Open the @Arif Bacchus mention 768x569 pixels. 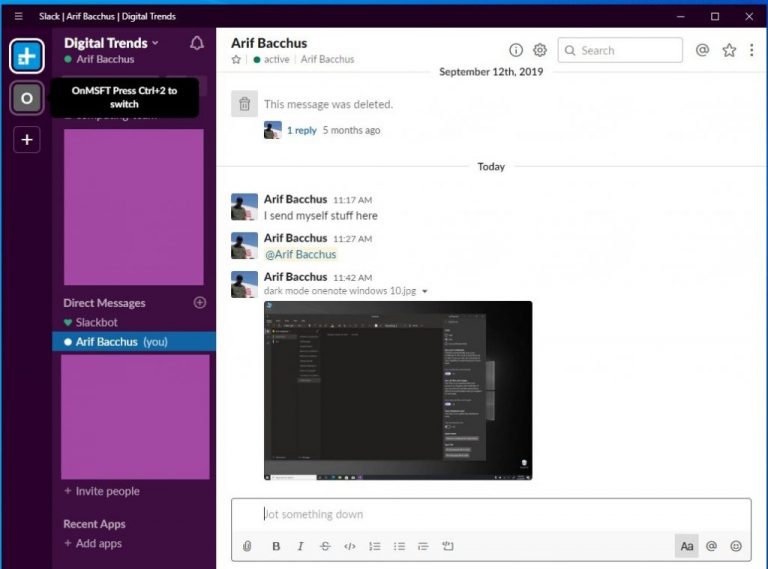pos(301,255)
